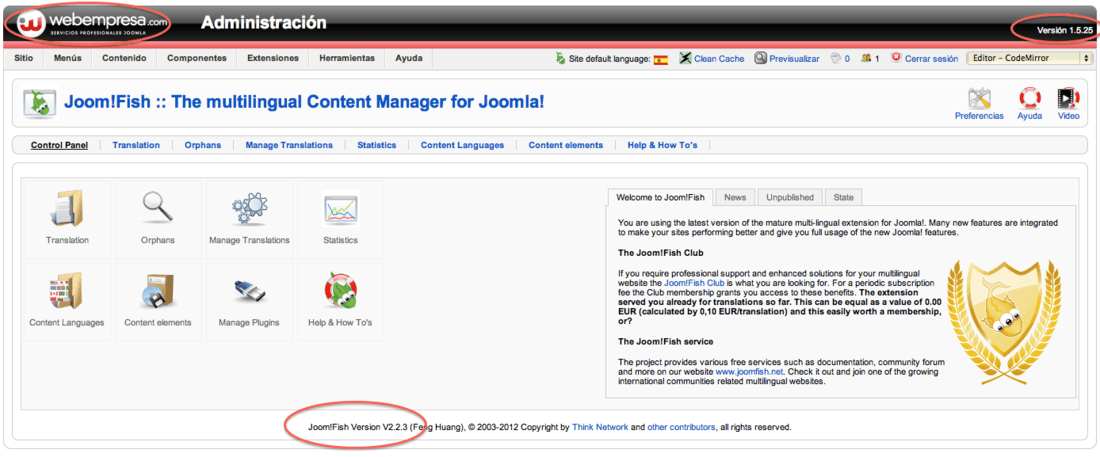Image resolution: width=1100 pixels, height=457 pixels.
Task: Switch to the State tab
Action: point(844,197)
